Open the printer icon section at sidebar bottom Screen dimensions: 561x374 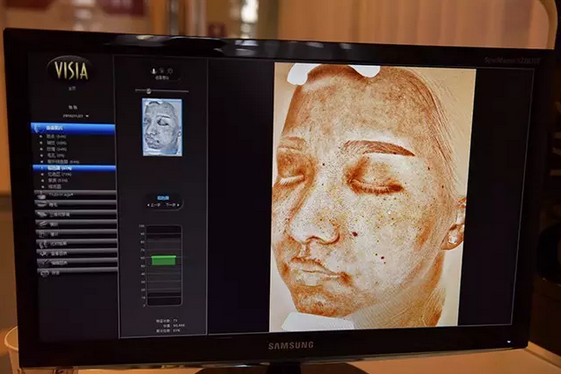point(77,273)
